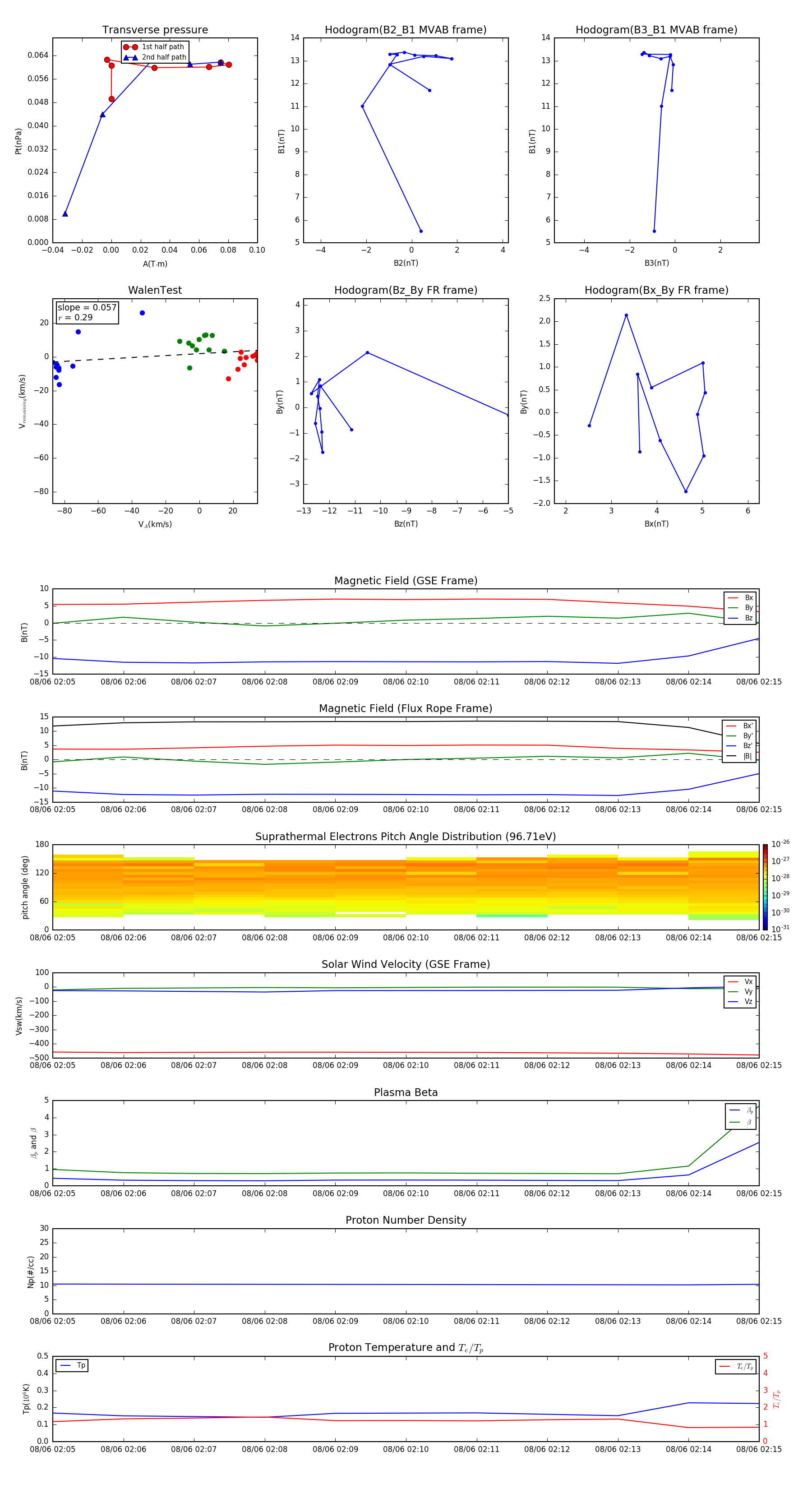Click the 'WalenTest' plot title

(155, 290)
